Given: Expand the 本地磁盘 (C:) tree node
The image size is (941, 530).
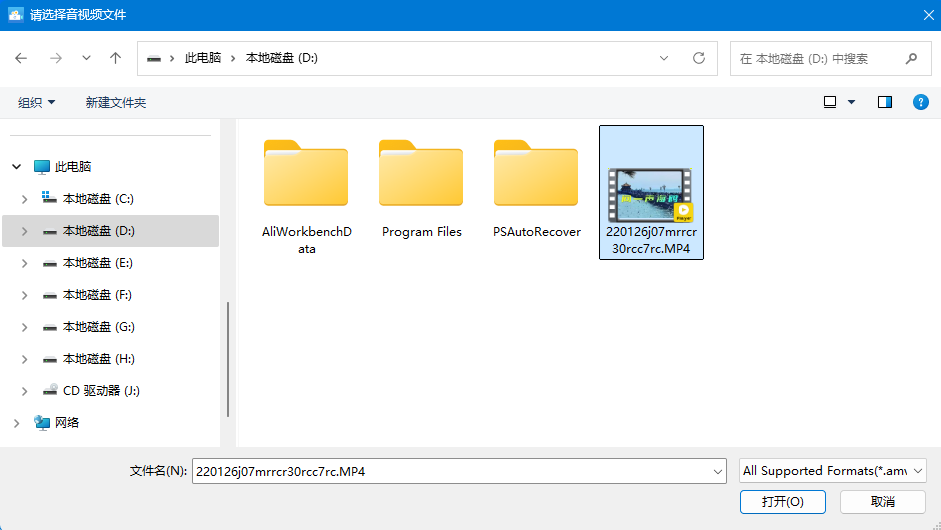Looking at the screenshot, I should click(25, 199).
